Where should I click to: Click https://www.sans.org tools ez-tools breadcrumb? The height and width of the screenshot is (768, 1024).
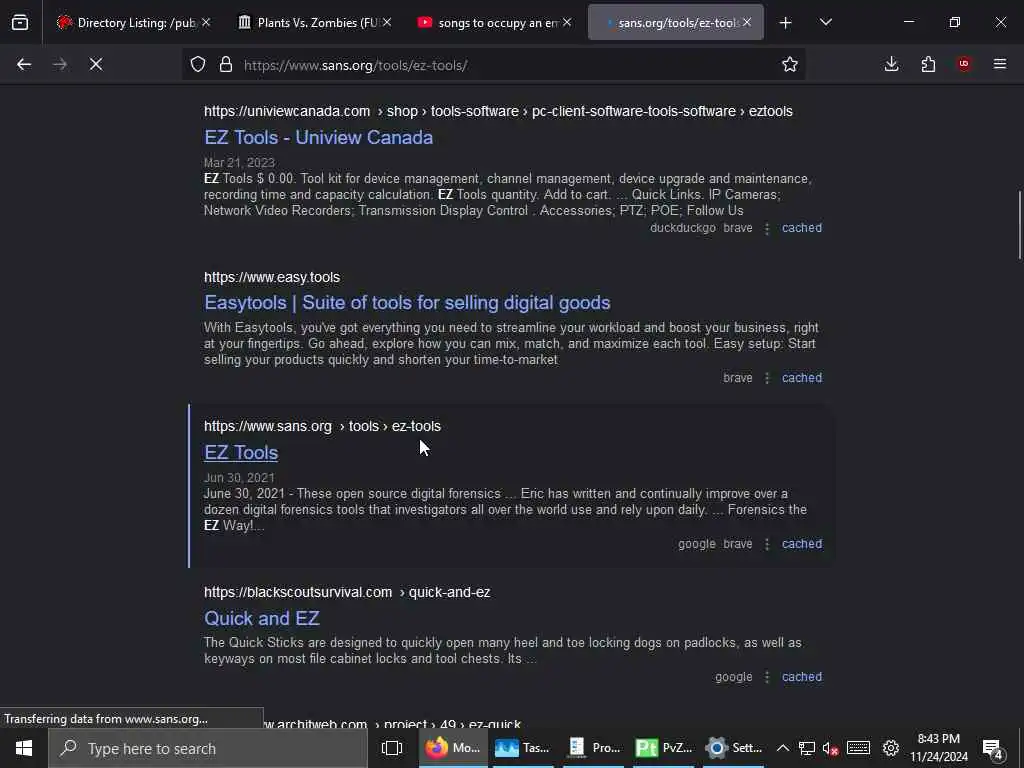pos(322,426)
